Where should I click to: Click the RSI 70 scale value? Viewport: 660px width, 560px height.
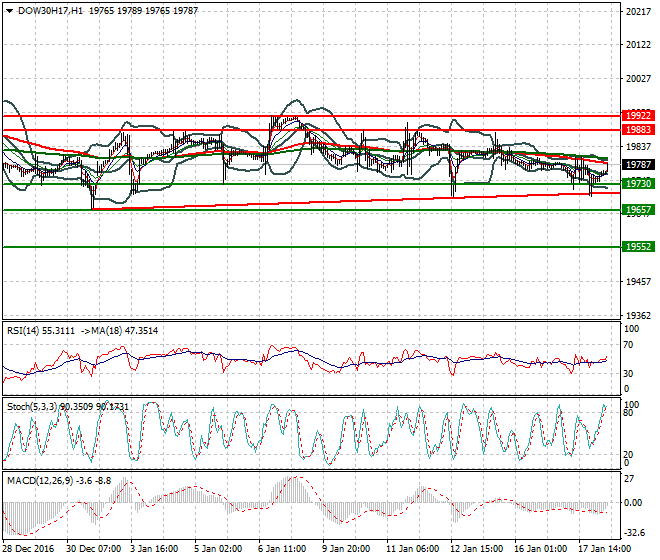(x=628, y=345)
